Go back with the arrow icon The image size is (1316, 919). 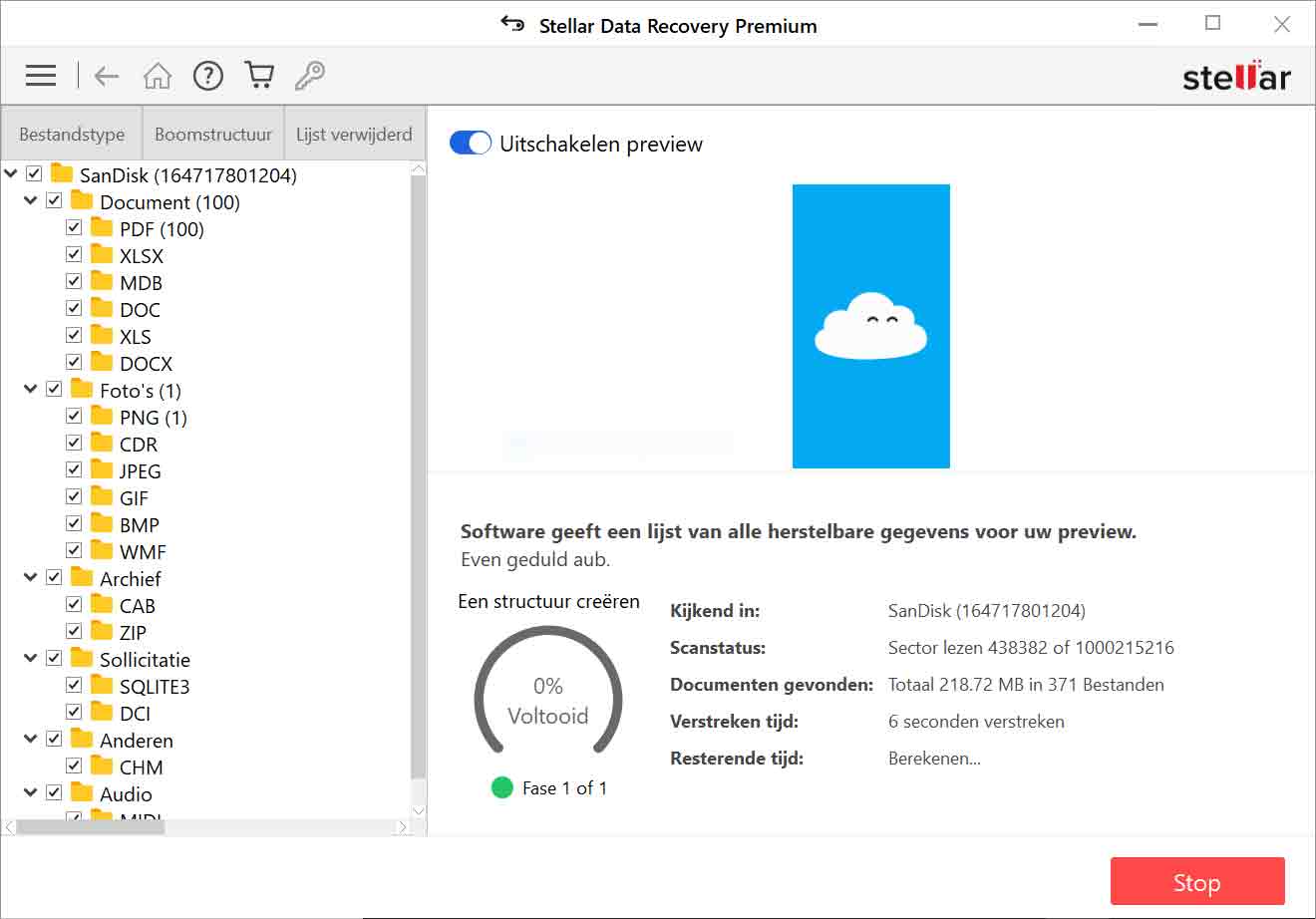tap(106, 76)
